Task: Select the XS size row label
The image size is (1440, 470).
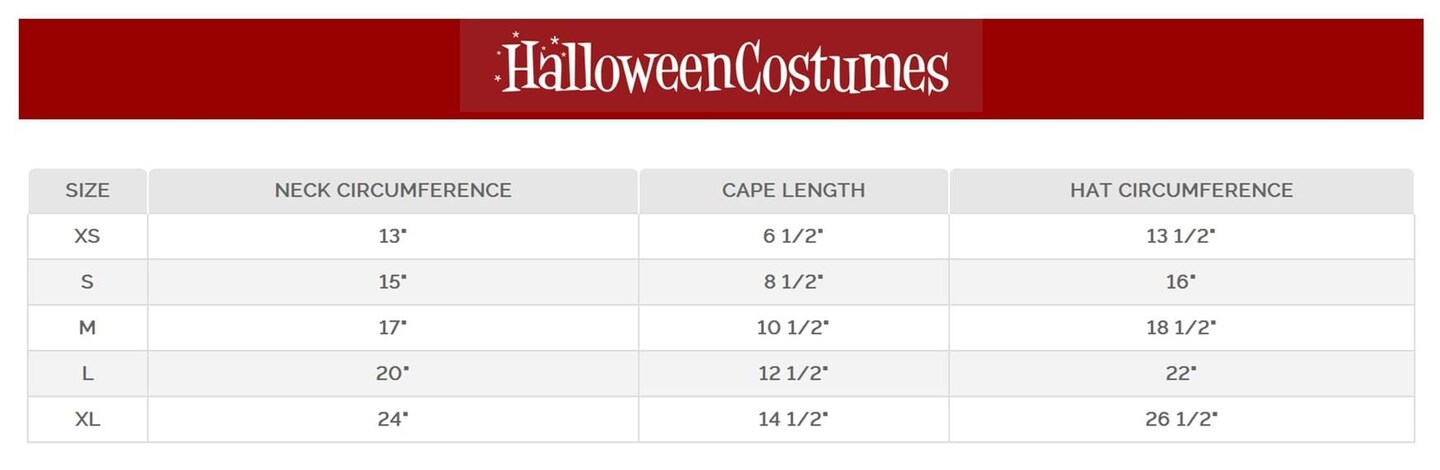Action: 88,236
